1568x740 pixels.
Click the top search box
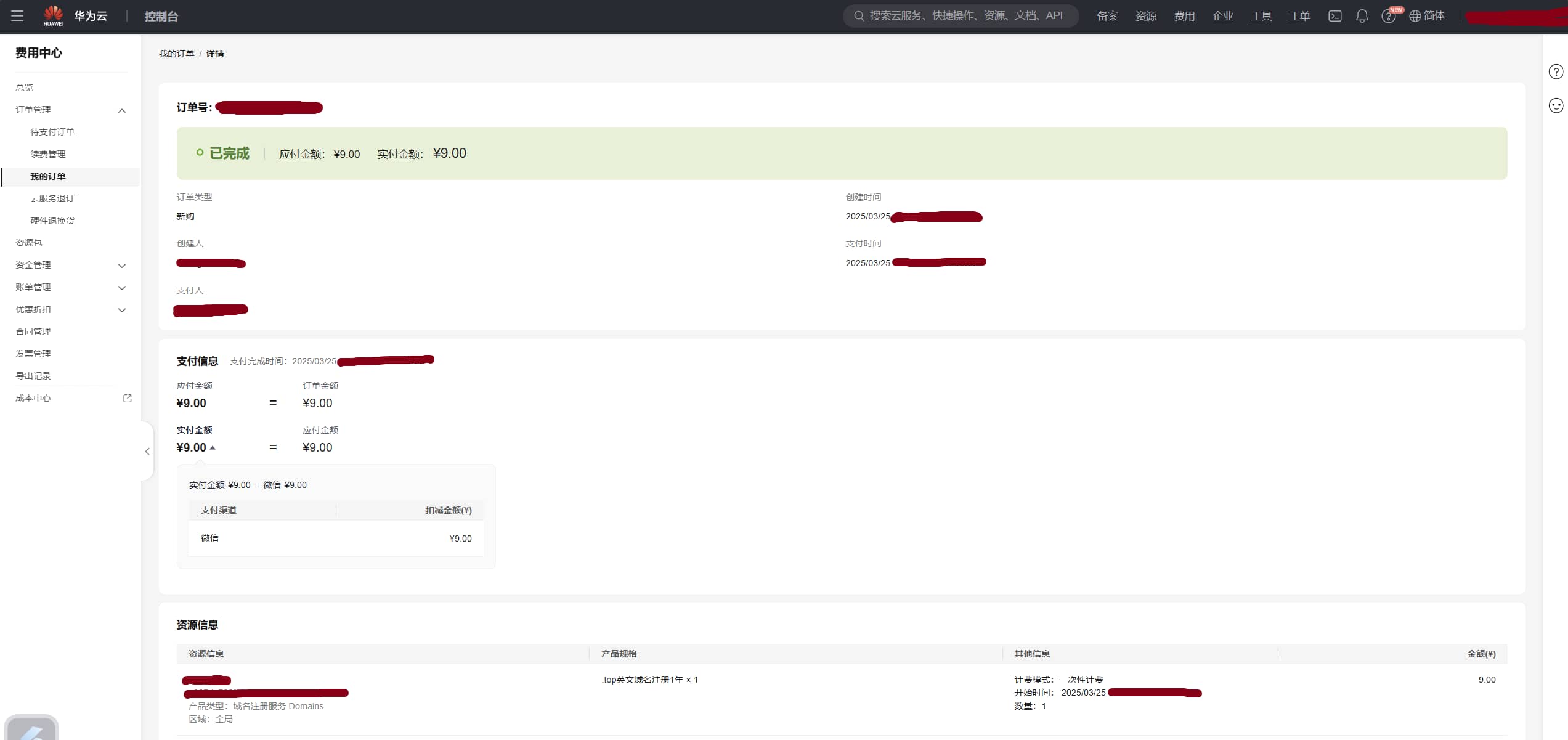pos(961,16)
